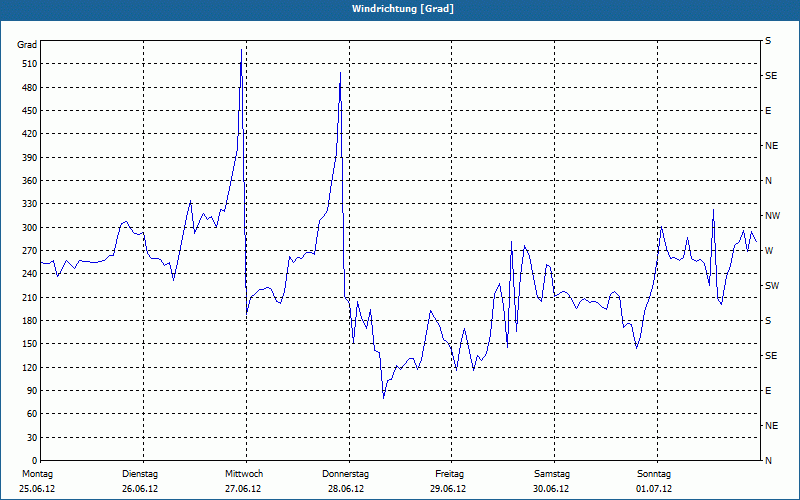Click the 150 degree axis value
800x500 pixels.
(x=30, y=344)
